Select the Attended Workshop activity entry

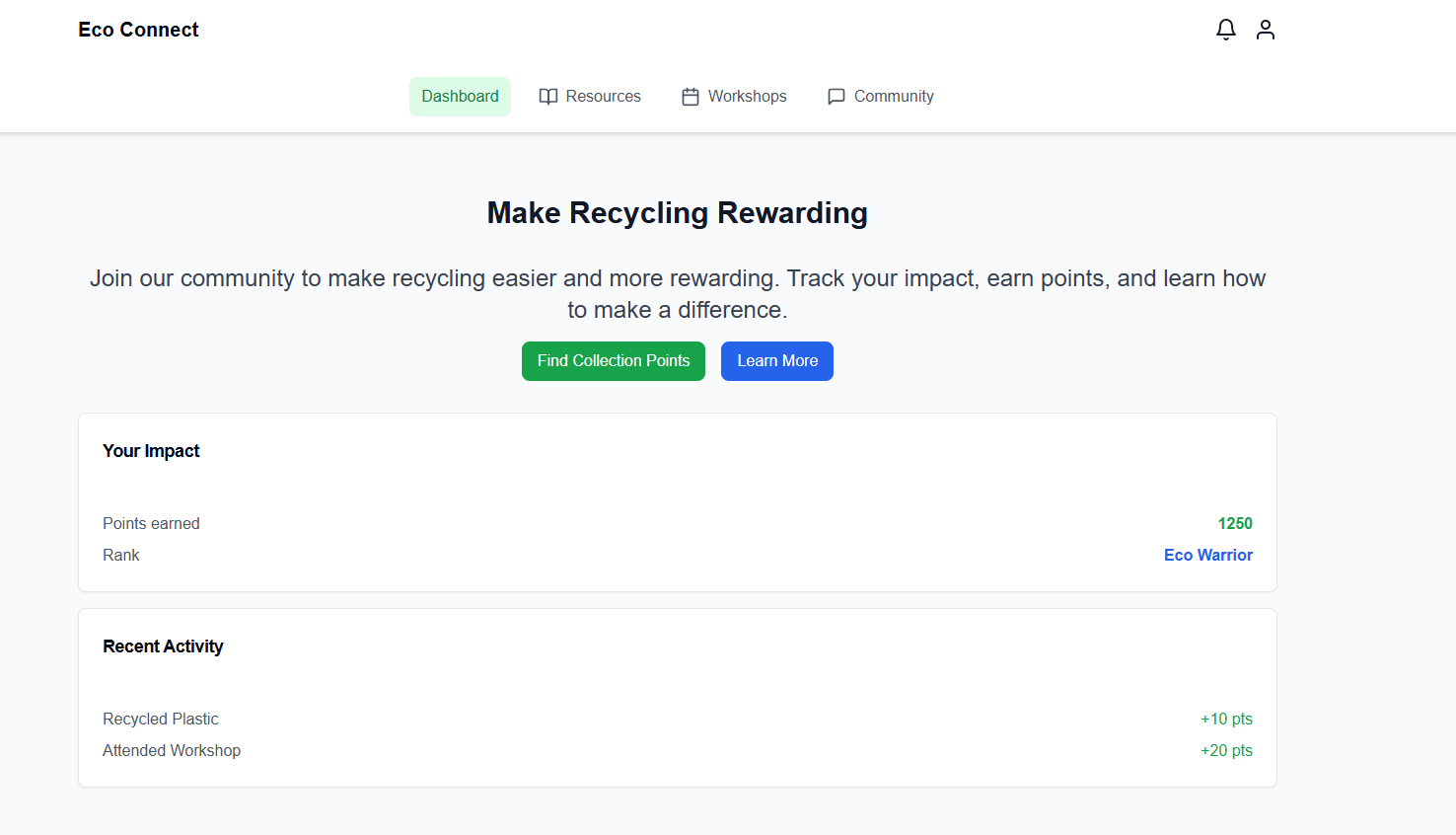click(x=172, y=750)
